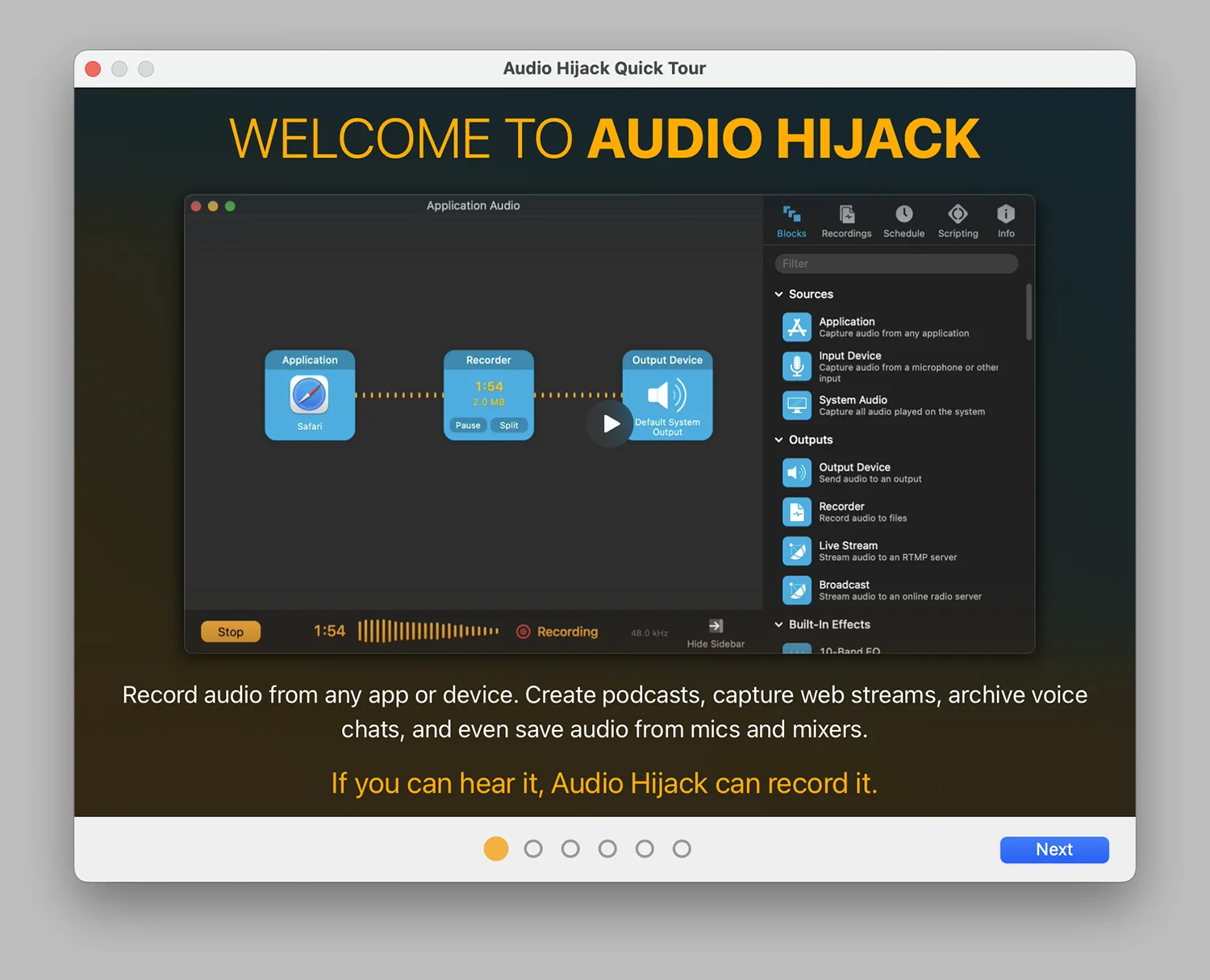Open the Schedule tab
The height and width of the screenshot is (980, 1210).
(x=903, y=222)
